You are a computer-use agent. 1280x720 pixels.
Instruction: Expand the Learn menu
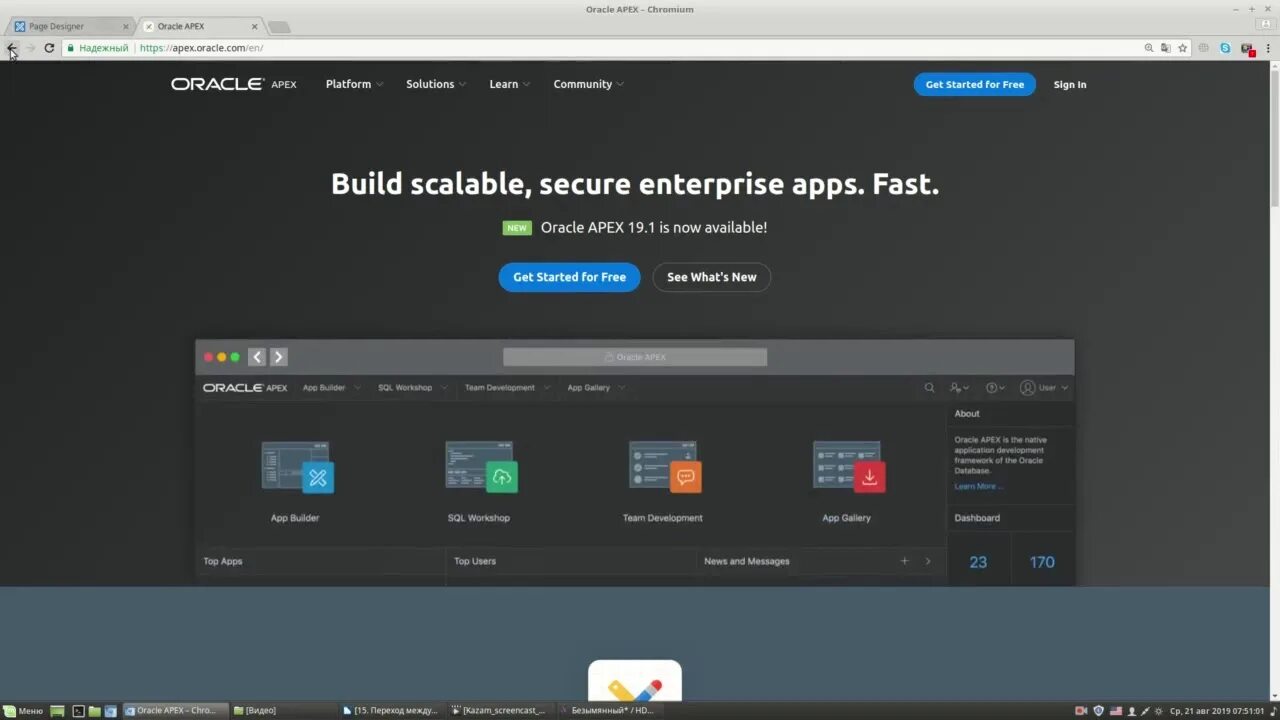[x=509, y=84]
